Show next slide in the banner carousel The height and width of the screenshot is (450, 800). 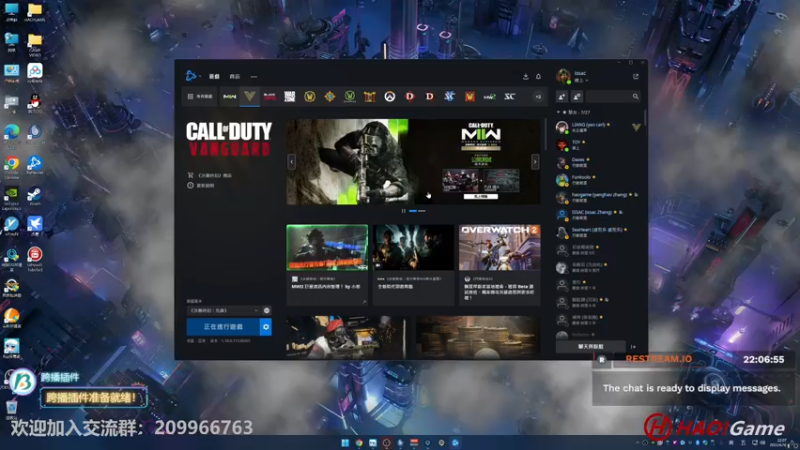click(535, 162)
